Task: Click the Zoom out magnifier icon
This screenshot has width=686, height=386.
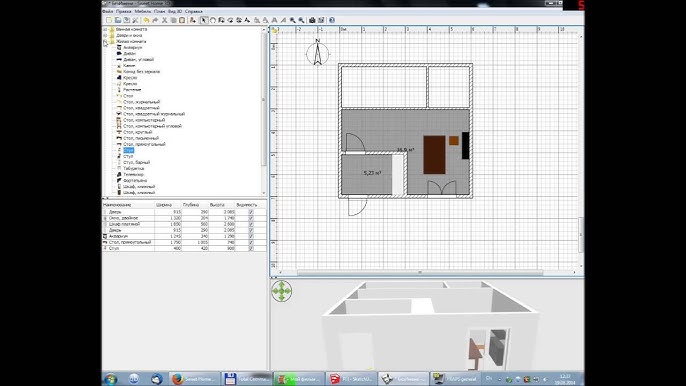Action: [x=301, y=20]
